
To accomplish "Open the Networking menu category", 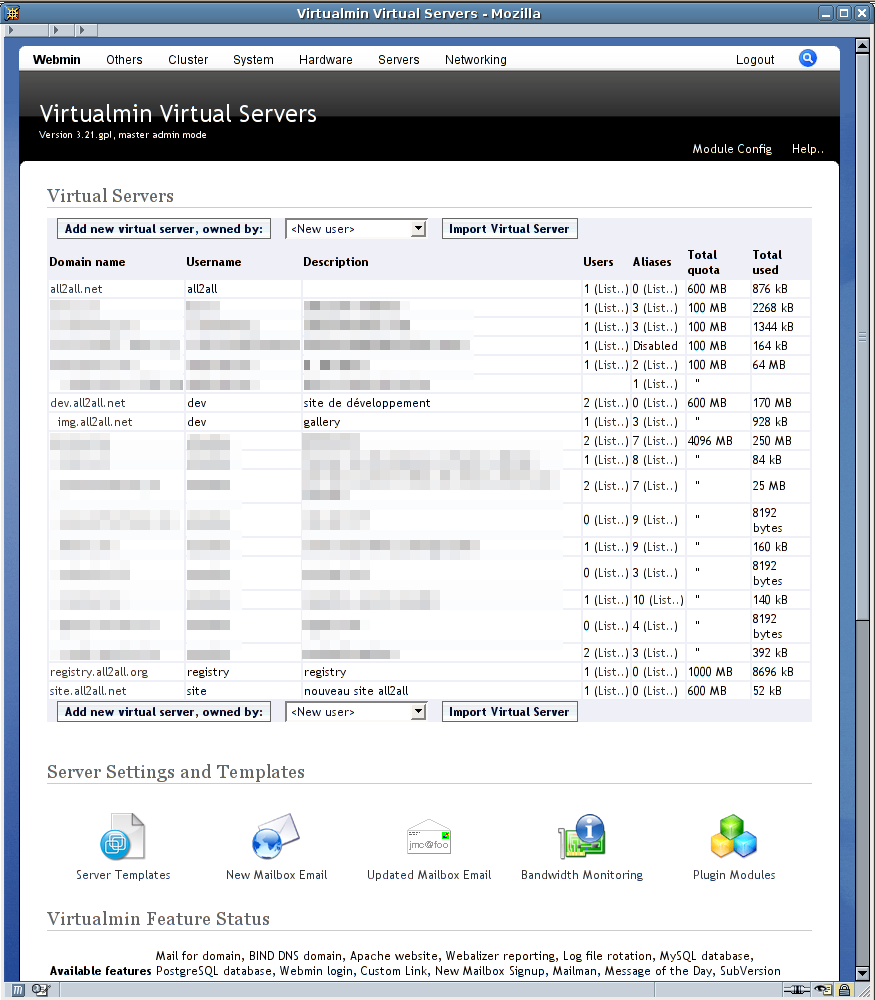I will point(475,60).
